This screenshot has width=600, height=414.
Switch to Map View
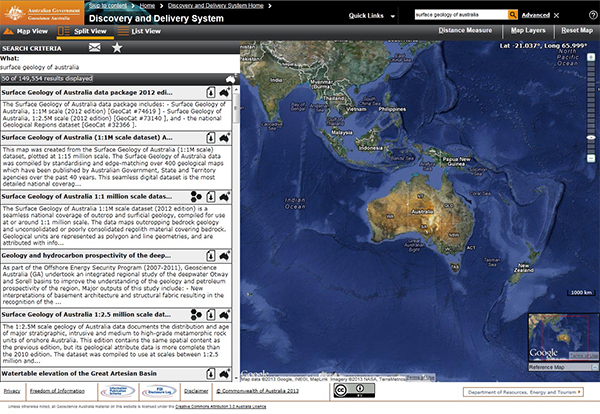28,31
